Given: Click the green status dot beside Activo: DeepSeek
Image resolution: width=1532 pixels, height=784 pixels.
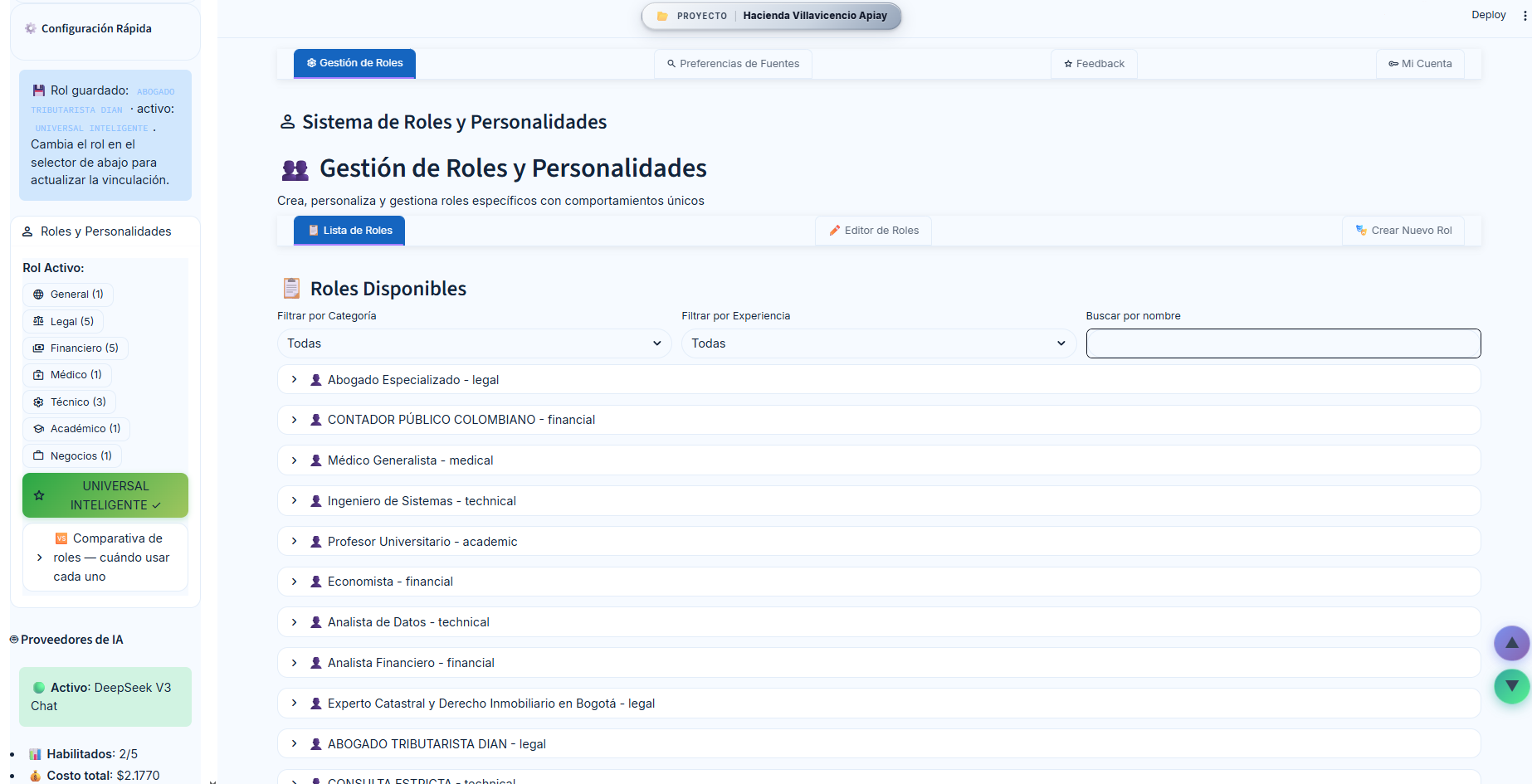Looking at the screenshot, I should (x=39, y=688).
